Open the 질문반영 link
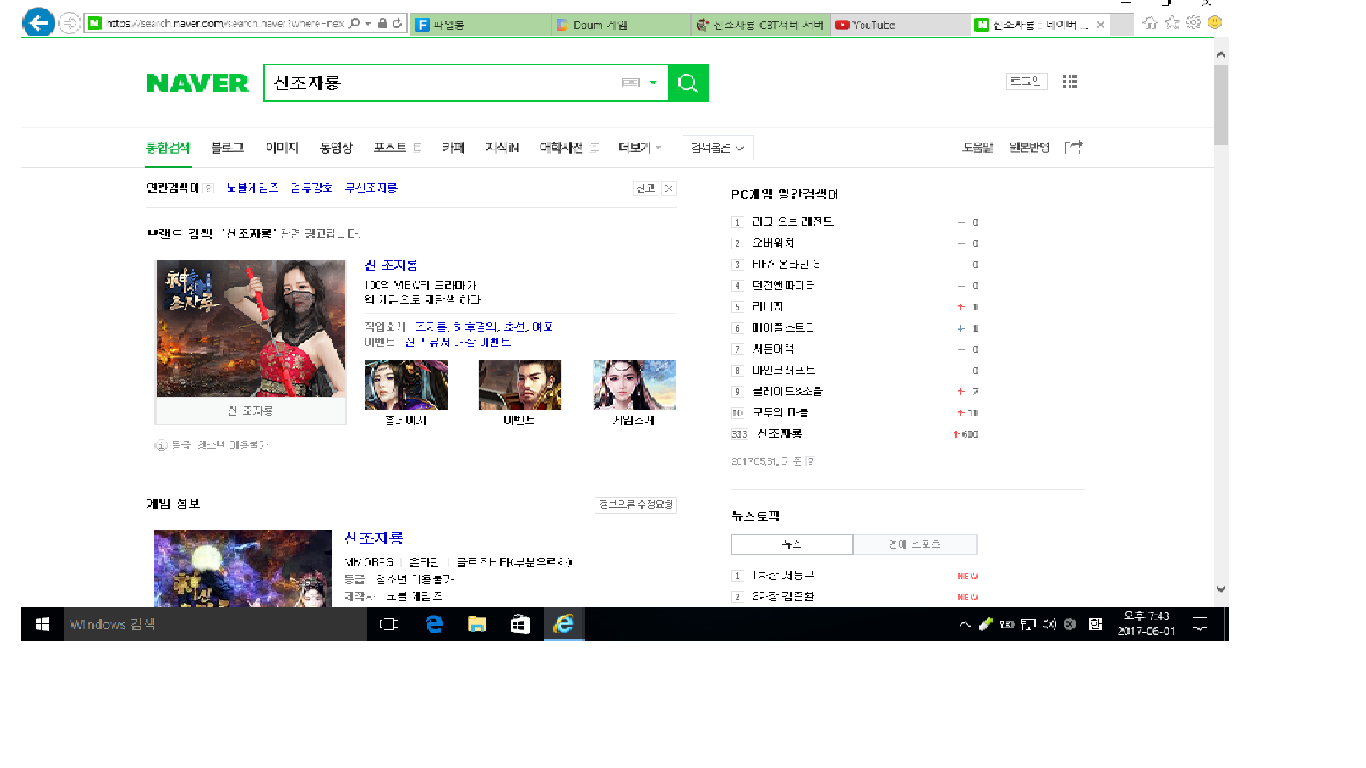 pos(1029,148)
